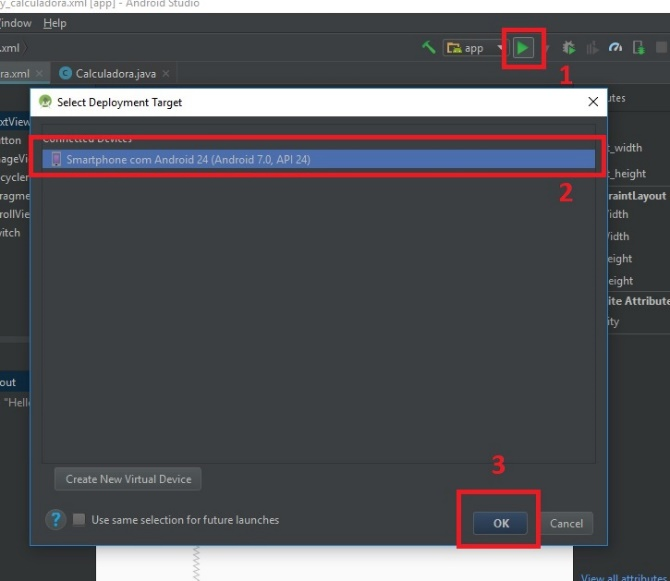This screenshot has width=670, height=581.
Task: Click the Profile app gauge icon
Action: pyautogui.click(x=615, y=47)
